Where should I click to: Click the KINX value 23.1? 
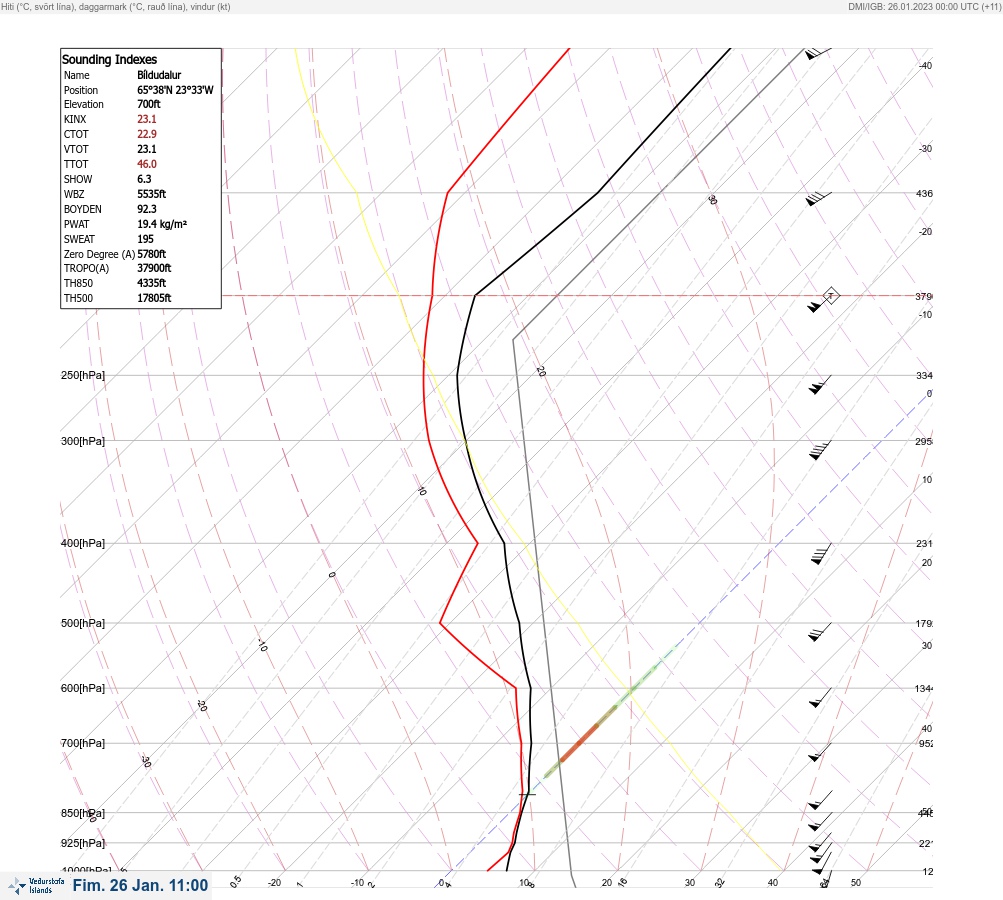coord(146,119)
